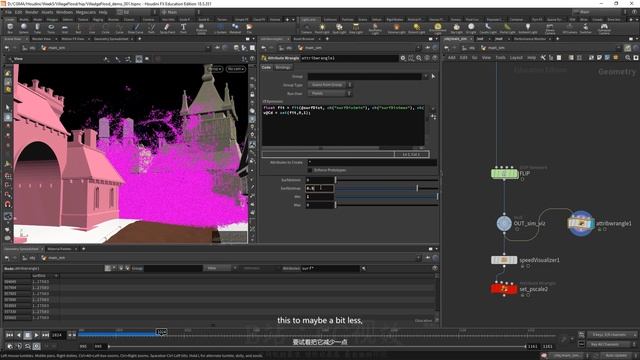Screen dimensions: 640x360
Task: Open parameter gear menu in Attribute Wrangle
Action: tap(403, 58)
